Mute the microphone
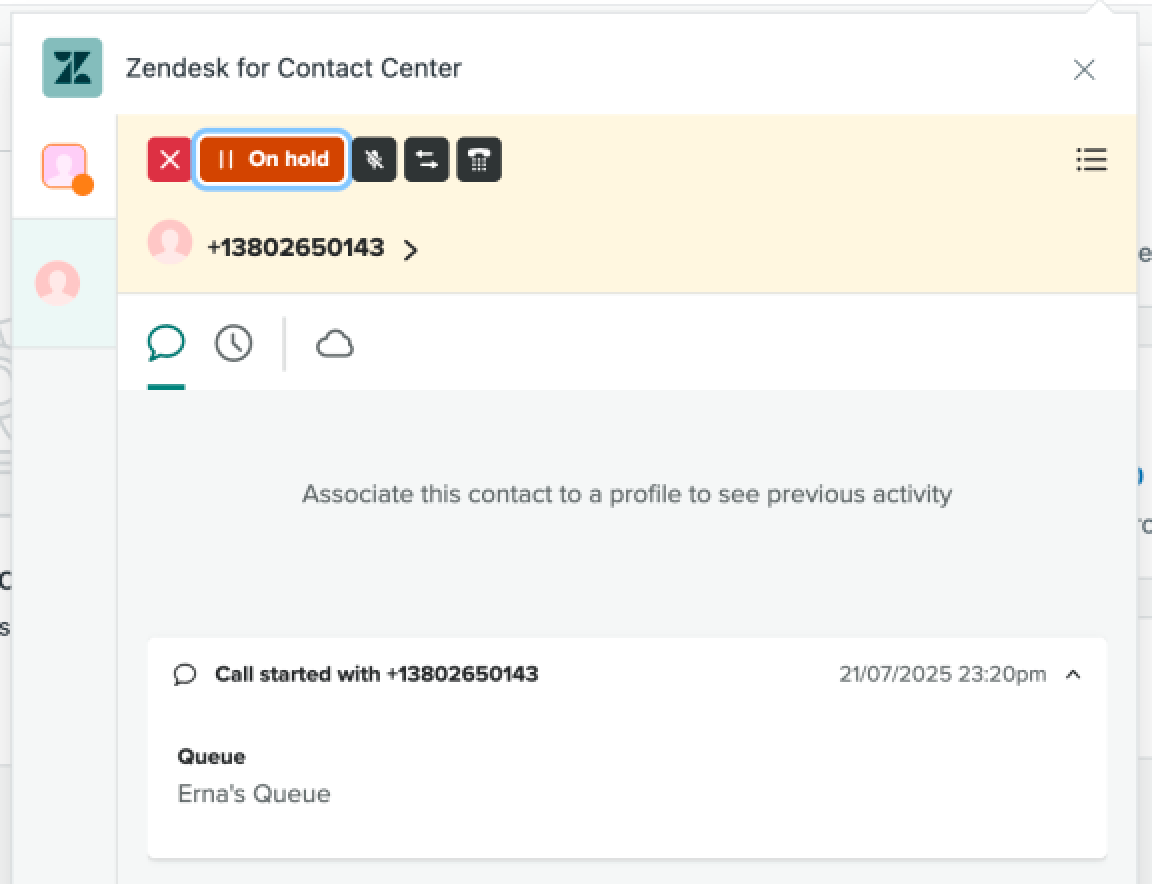Image resolution: width=1152 pixels, height=884 pixels. [374, 160]
